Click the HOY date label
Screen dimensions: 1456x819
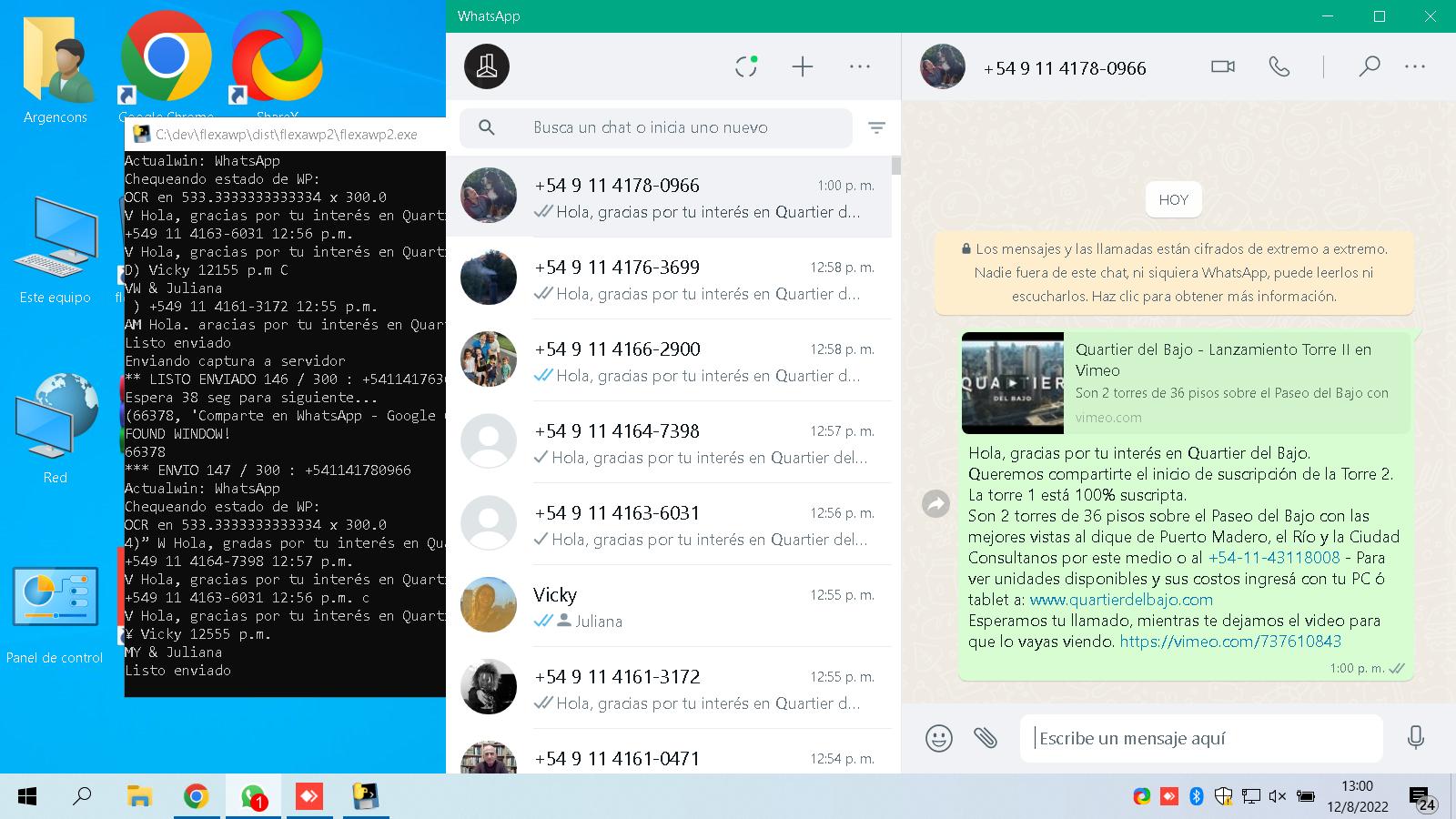point(1174,200)
